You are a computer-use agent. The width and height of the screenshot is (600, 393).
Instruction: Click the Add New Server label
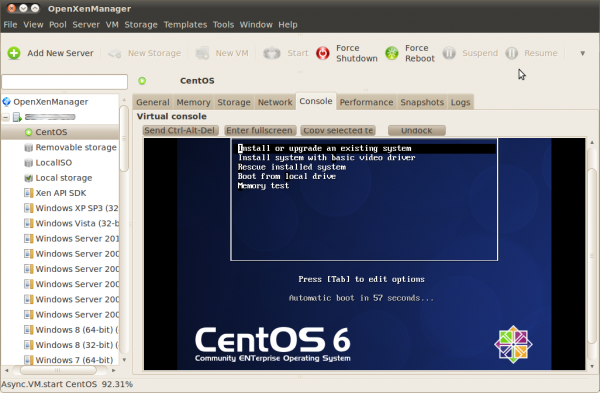pos(60,53)
